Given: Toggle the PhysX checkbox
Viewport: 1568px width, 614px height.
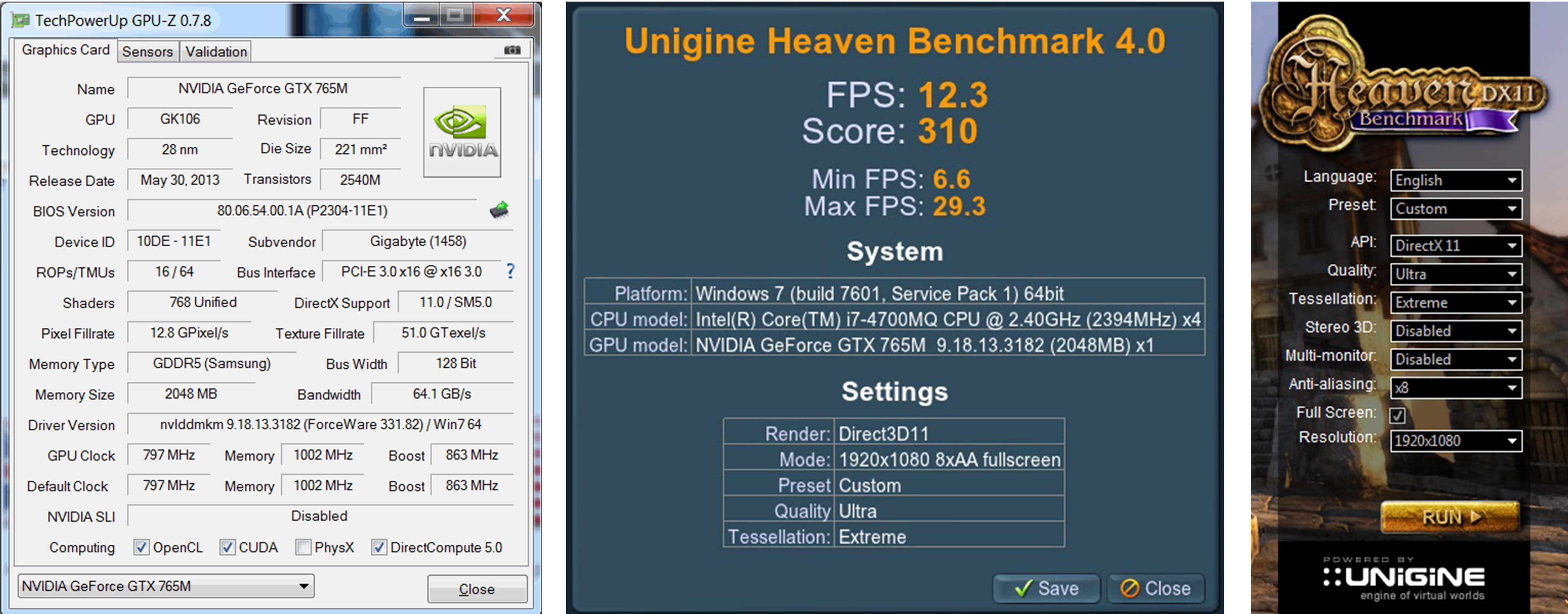Looking at the screenshot, I should (x=303, y=547).
